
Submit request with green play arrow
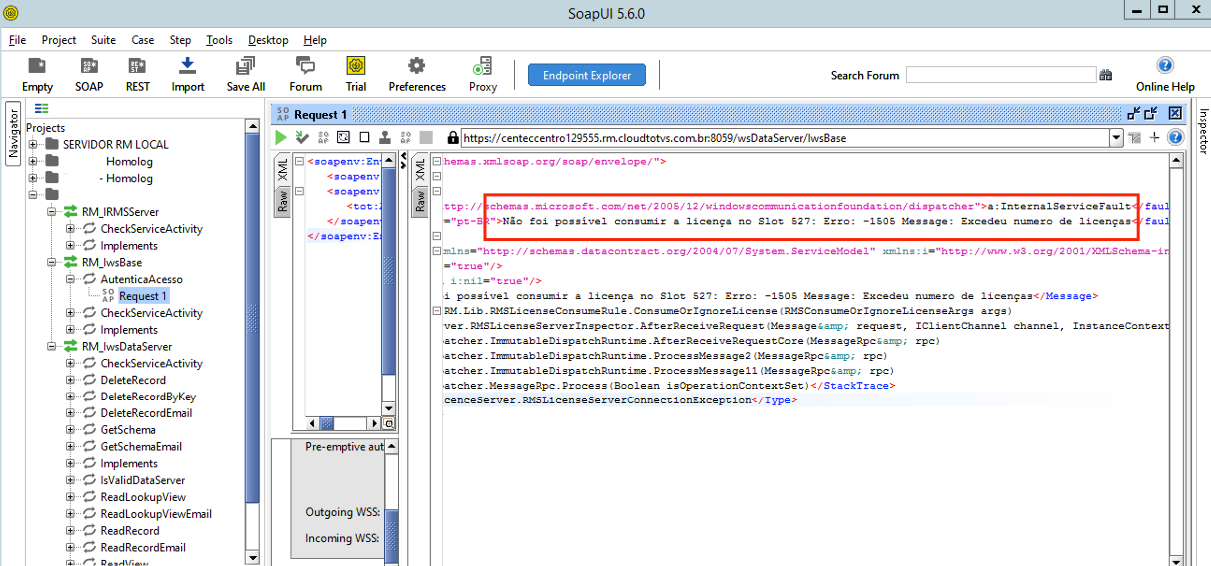pyautogui.click(x=281, y=137)
